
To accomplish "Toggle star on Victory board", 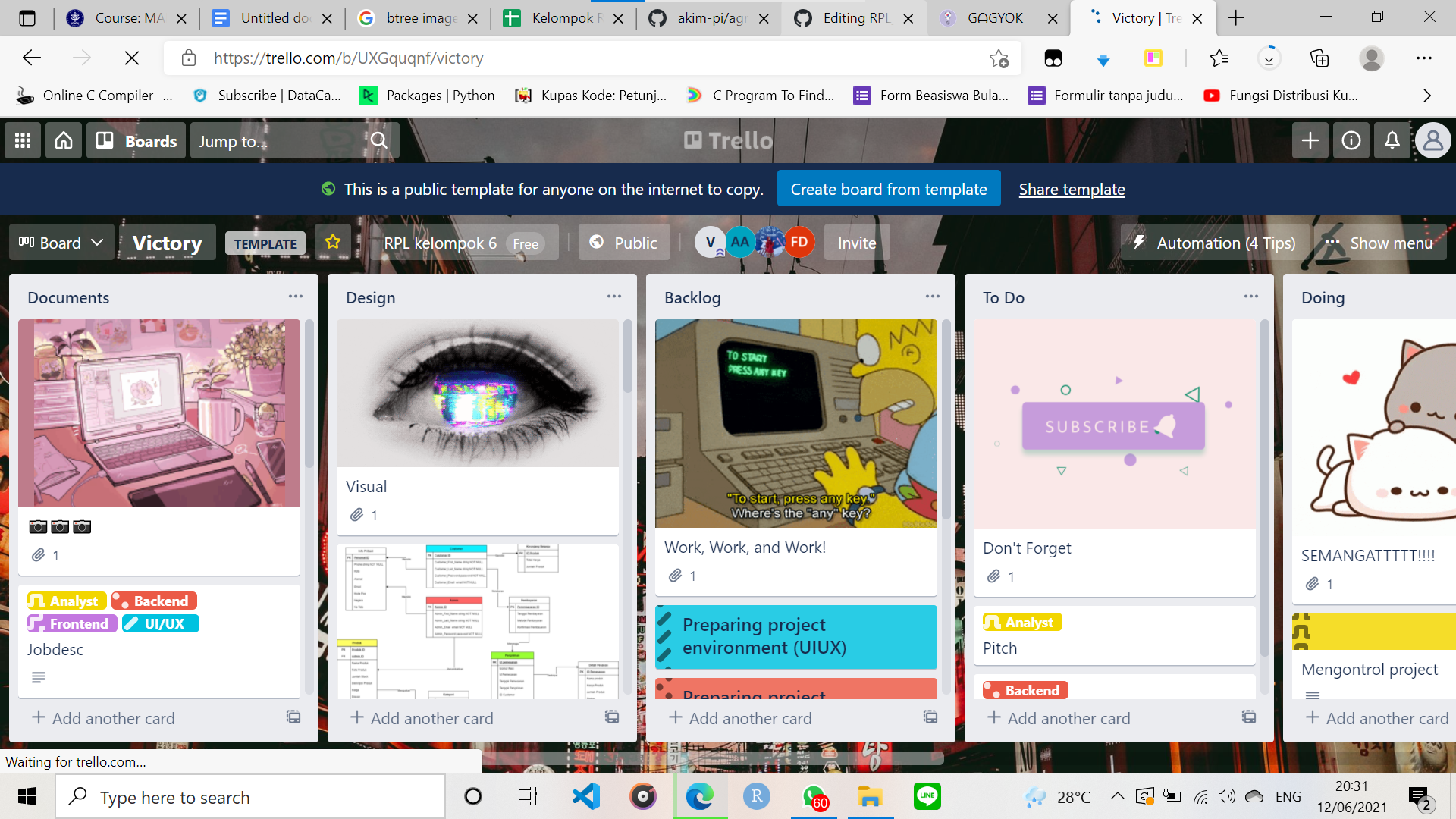I will [333, 242].
